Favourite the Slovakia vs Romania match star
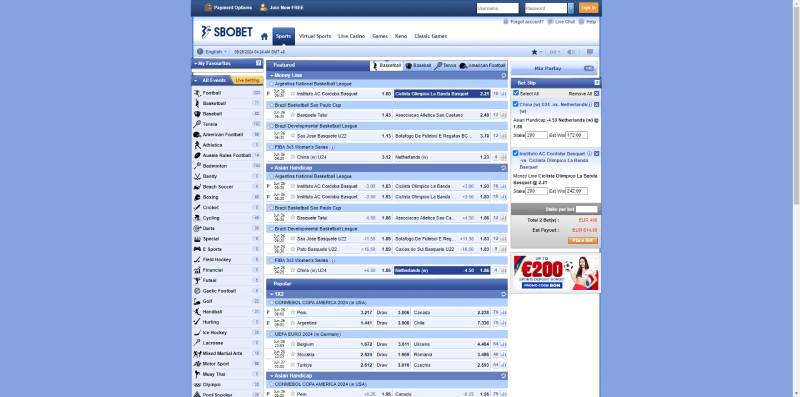 [293, 355]
